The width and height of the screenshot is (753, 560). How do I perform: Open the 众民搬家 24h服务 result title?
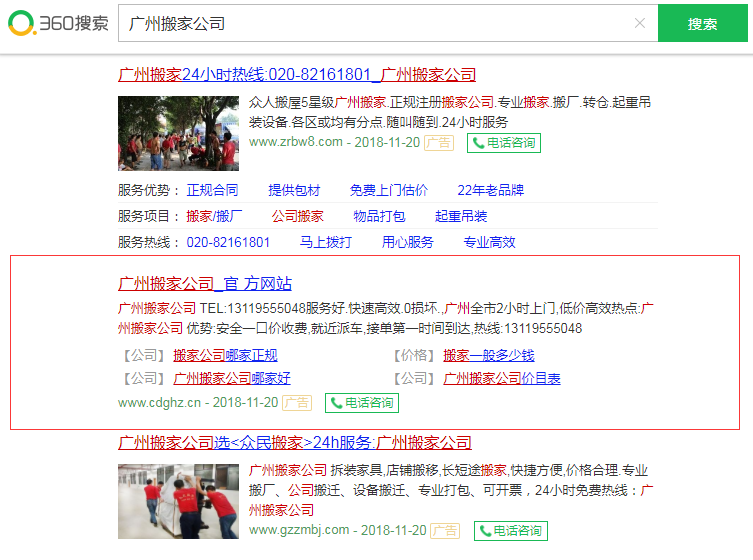(x=294, y=442)
